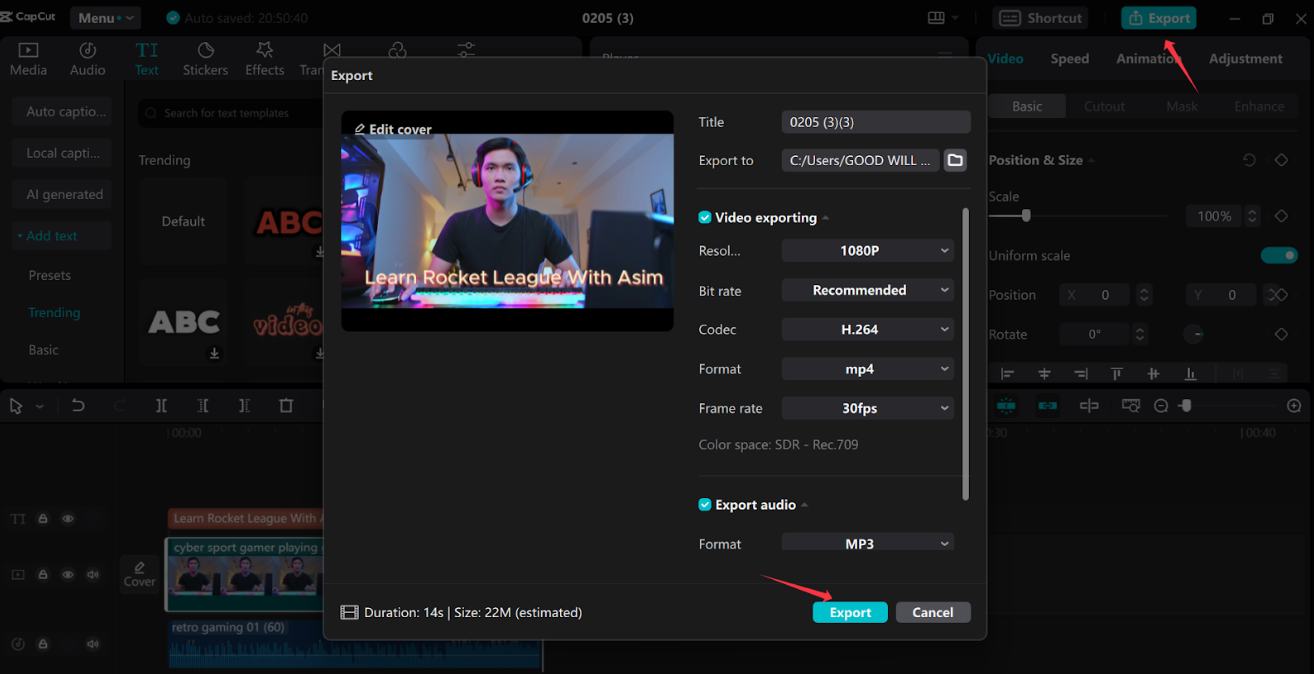Screen dimensions: 1314x674
Task: Toggle the main track magnet snapping
Action: pos(1006,406)
